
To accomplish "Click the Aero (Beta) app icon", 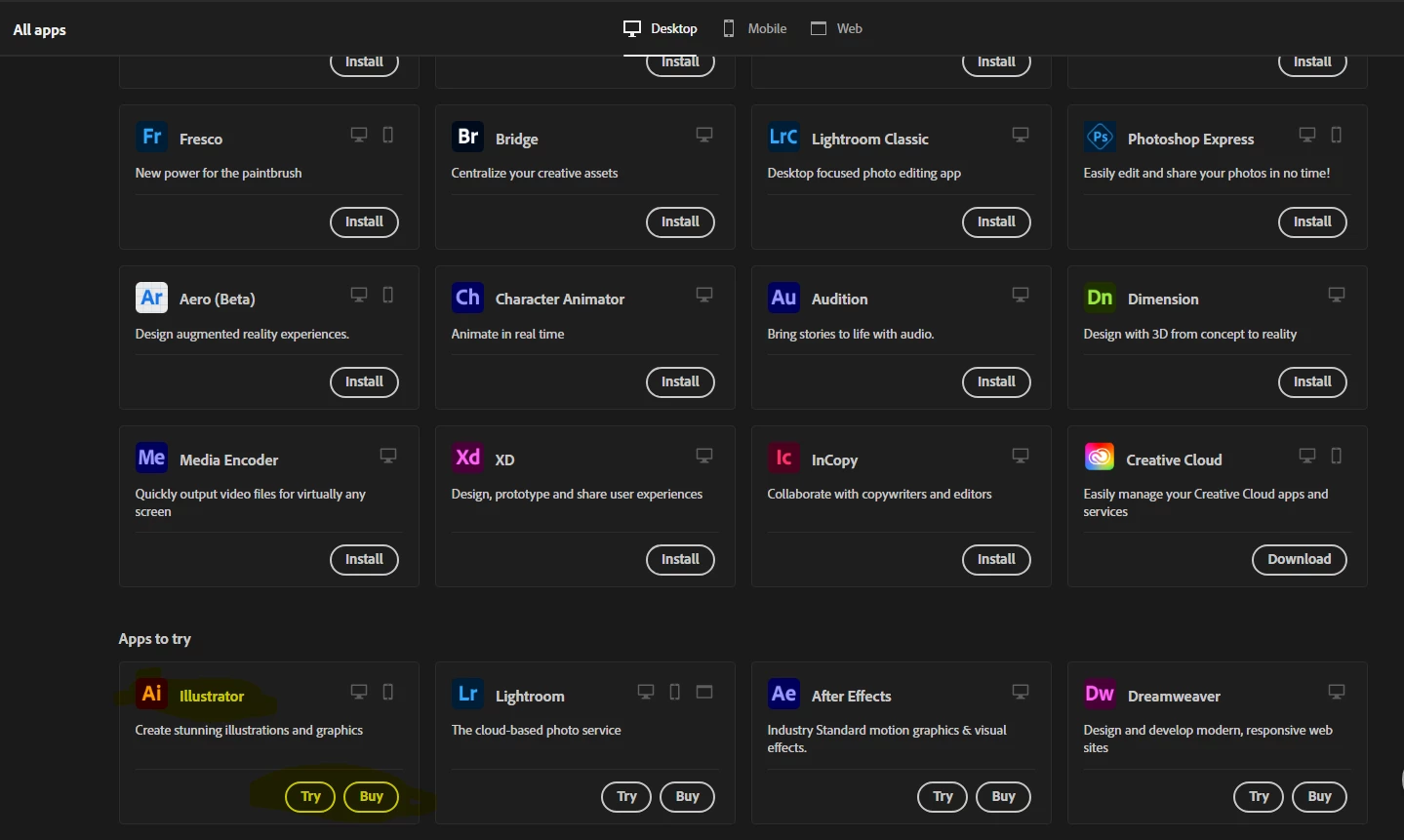I will [151, 298].
